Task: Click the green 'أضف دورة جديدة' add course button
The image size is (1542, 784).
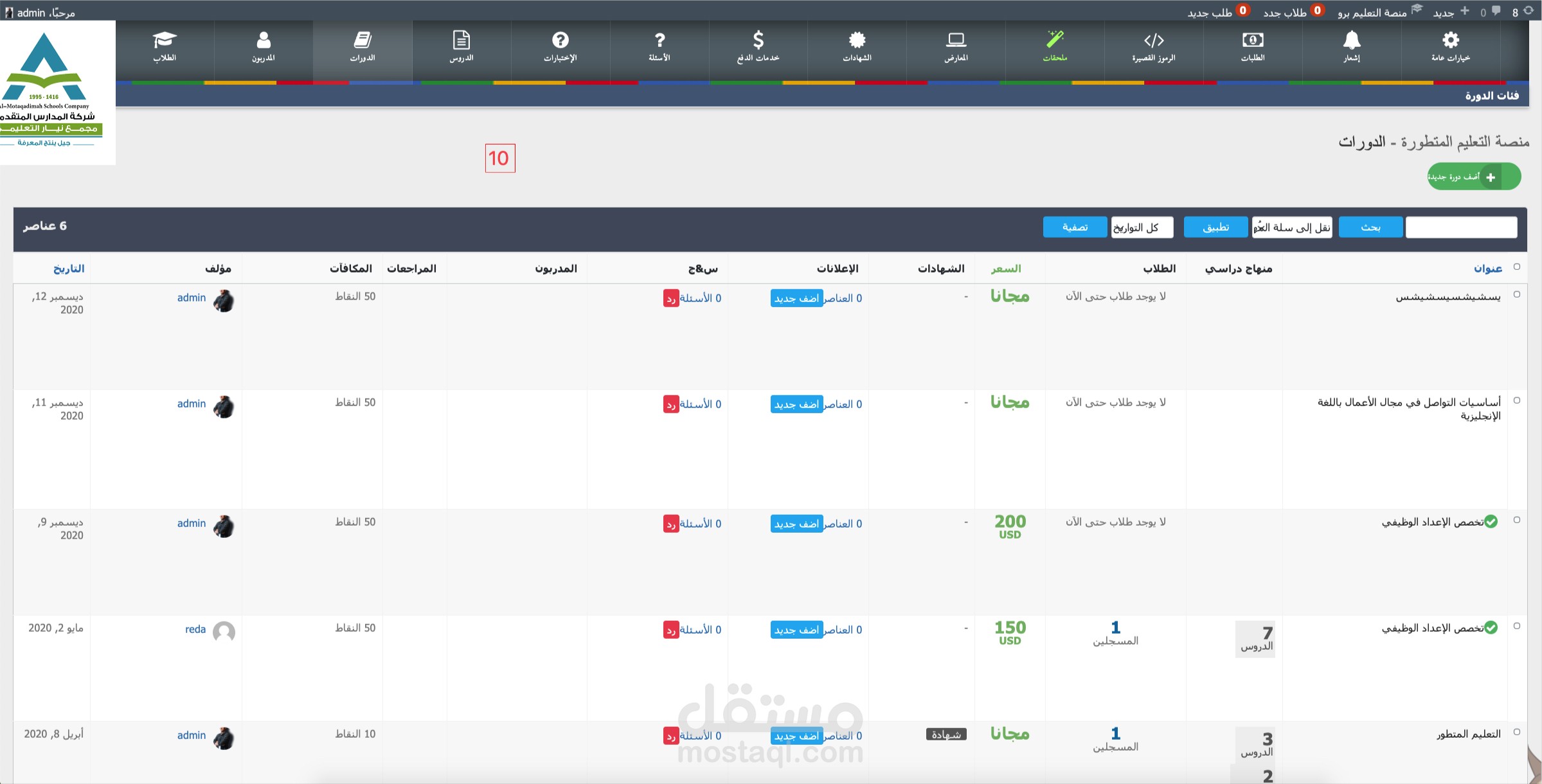Action: click(1474, 177)
